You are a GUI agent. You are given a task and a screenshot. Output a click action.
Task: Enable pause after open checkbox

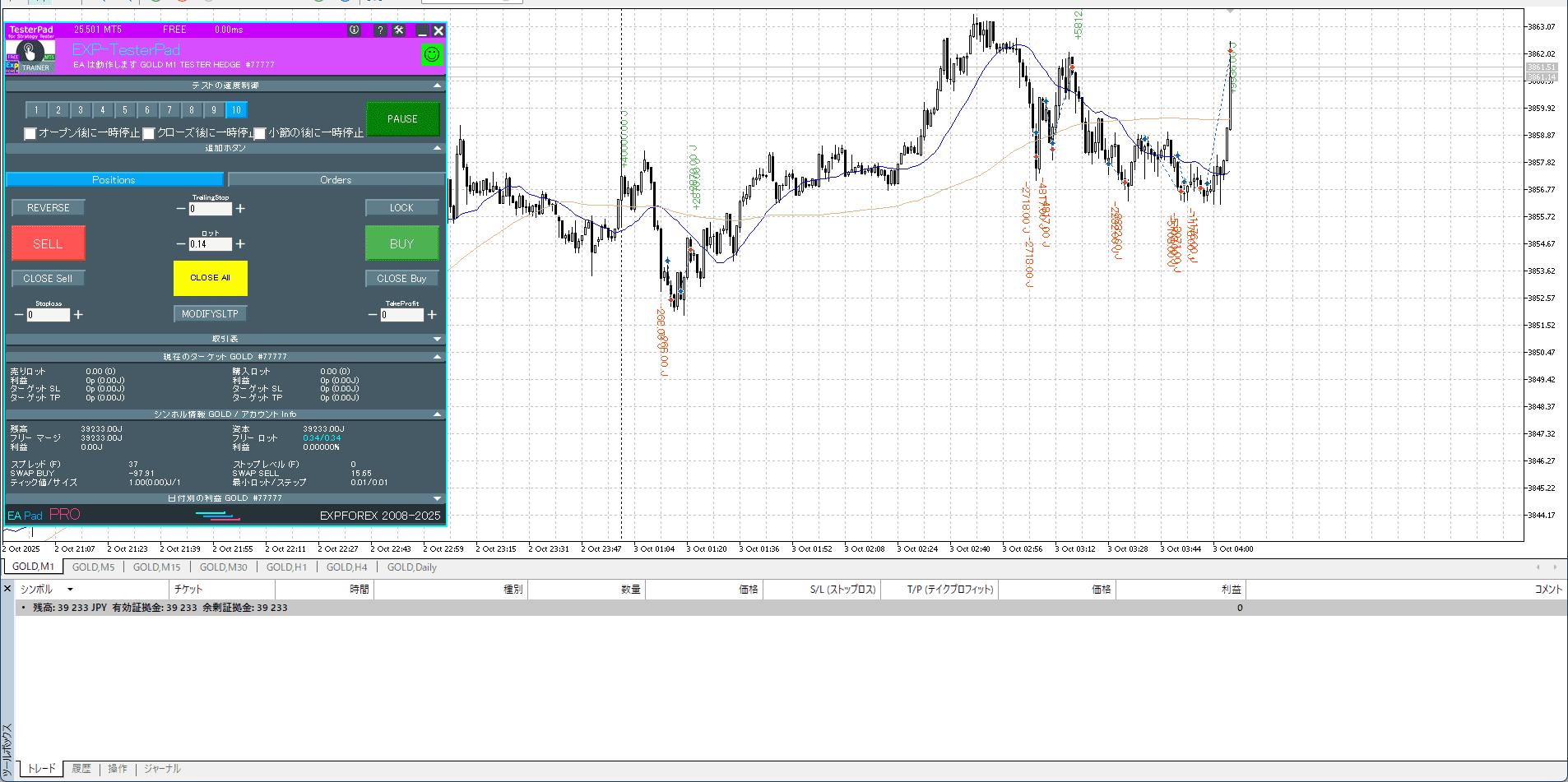(x=30, y=133)
